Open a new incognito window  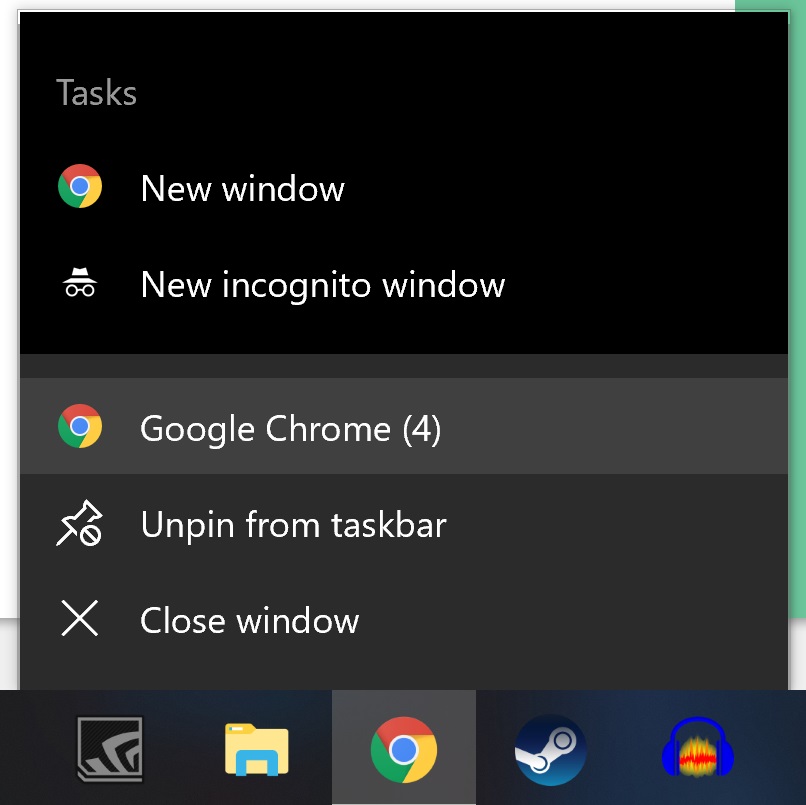coord(322,284)
